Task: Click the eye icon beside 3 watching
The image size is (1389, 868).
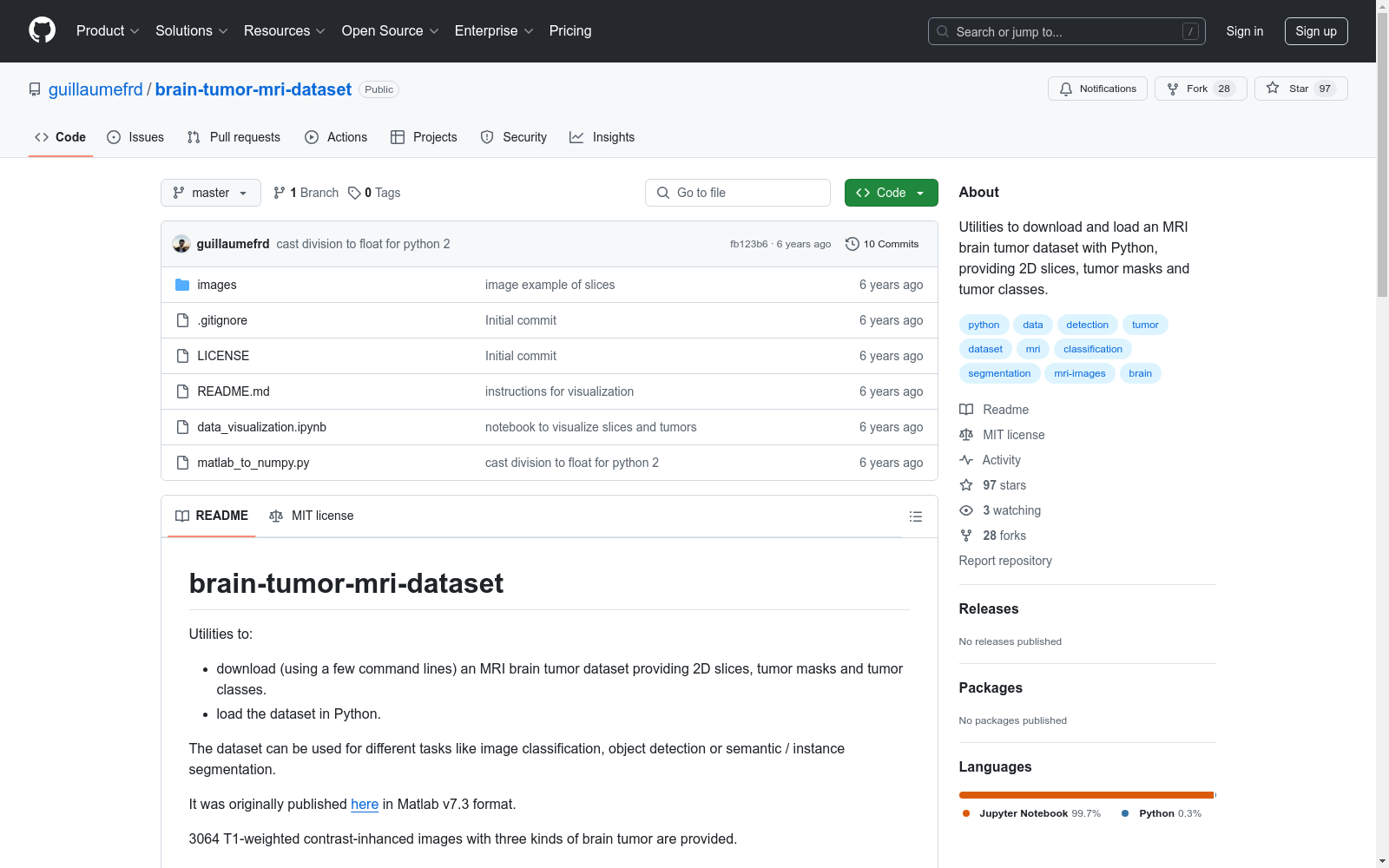Action: point(966,510)
